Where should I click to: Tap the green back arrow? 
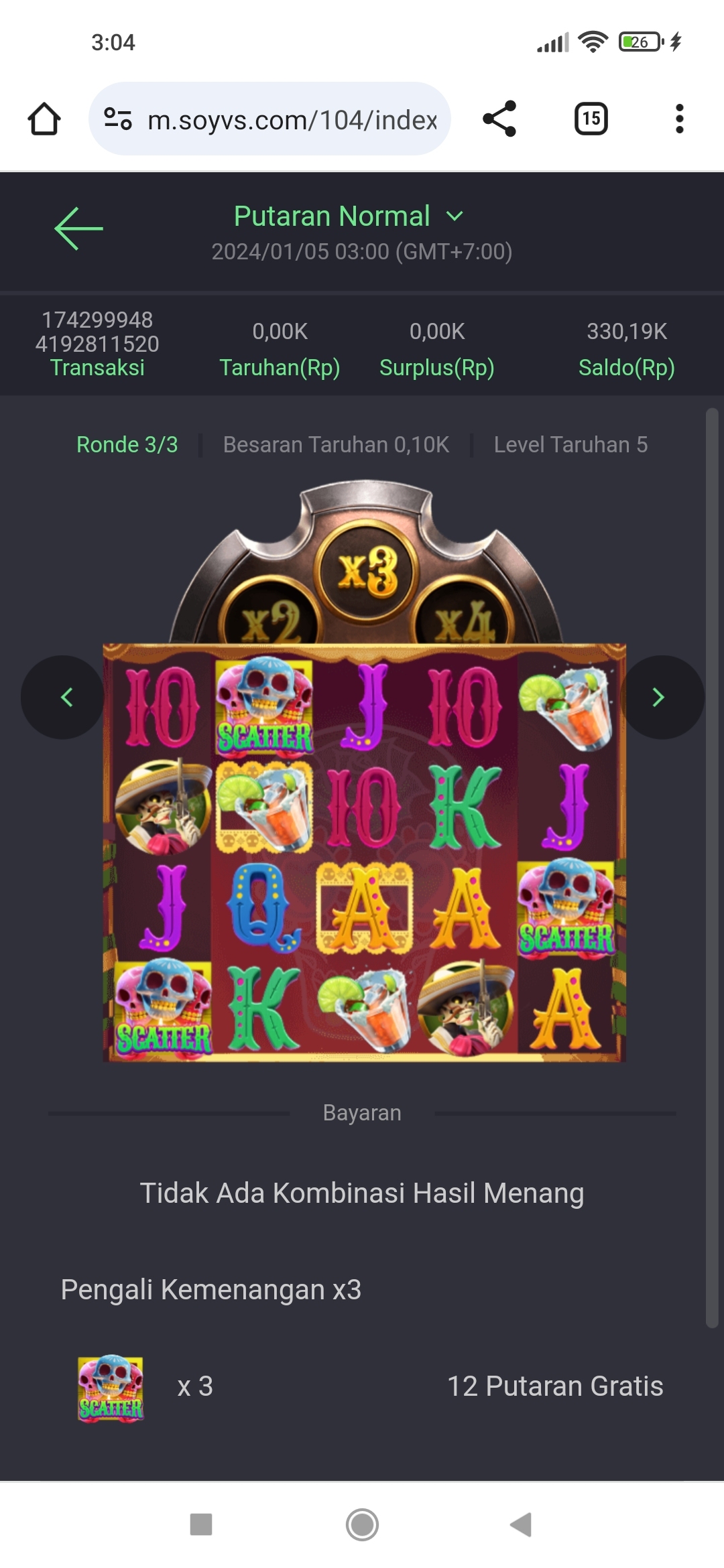click(x=78, y=228)
